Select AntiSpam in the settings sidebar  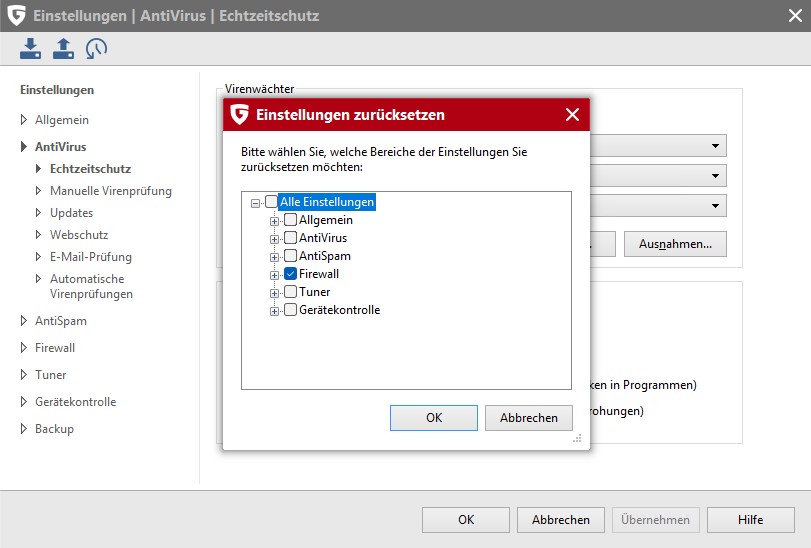[61, 321]
